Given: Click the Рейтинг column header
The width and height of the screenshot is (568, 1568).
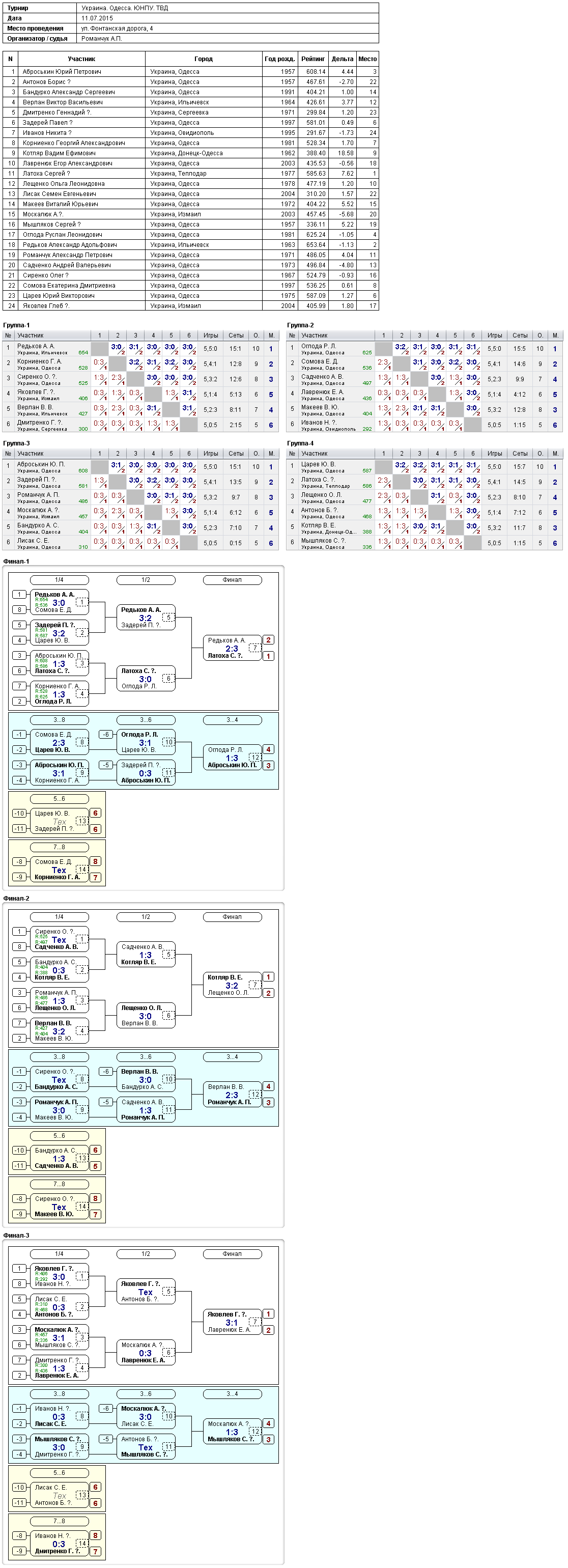Looking at the screenshot, I should 313,59.
